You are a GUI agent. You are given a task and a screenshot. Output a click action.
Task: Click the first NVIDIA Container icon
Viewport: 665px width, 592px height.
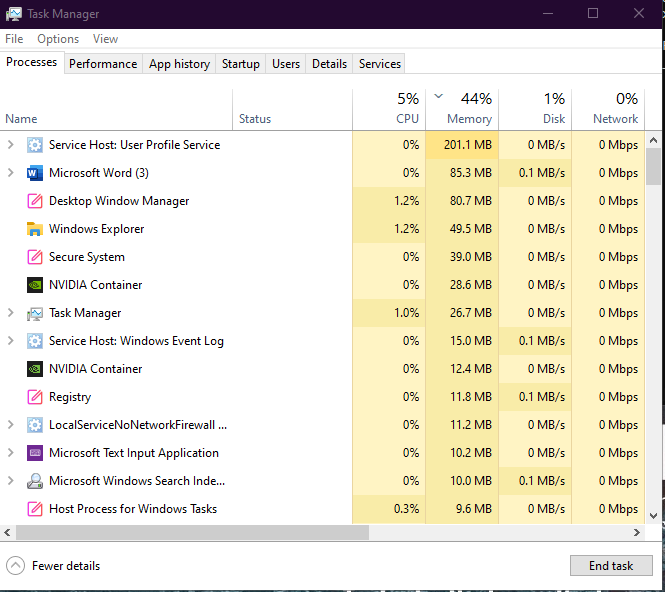point(35,285)
